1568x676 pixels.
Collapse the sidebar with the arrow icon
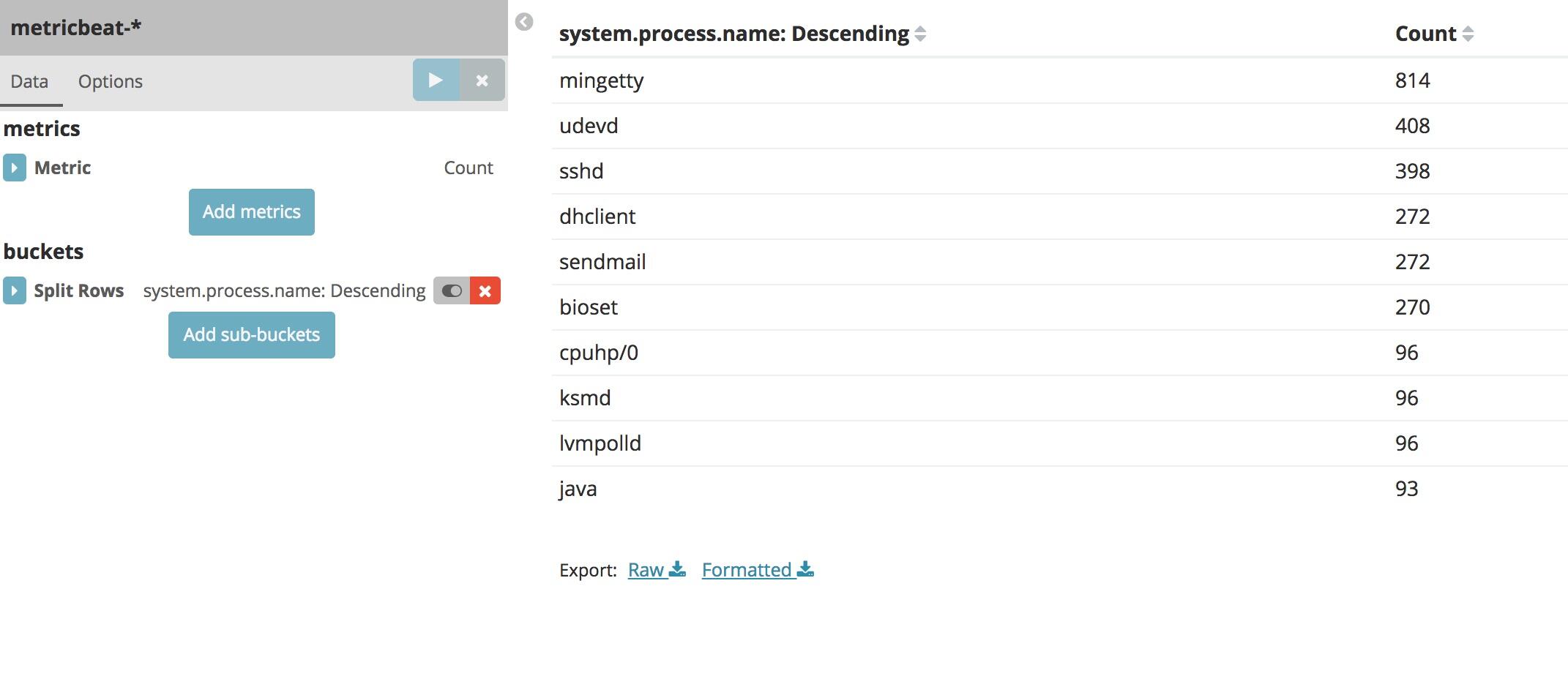click(x=524, y=22)
